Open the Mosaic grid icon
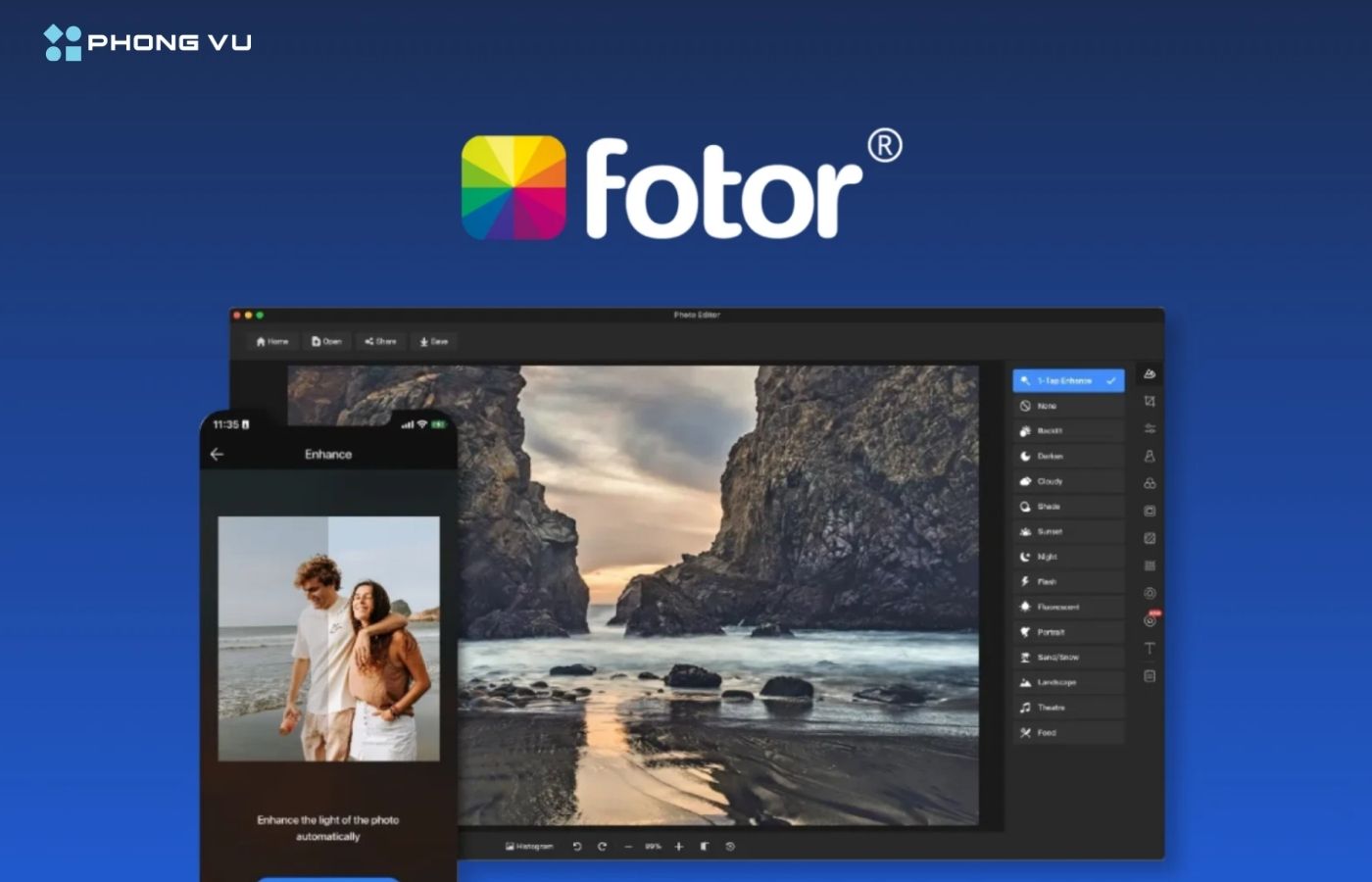Screen dimensions: 1372x882 click(1150, 566)
